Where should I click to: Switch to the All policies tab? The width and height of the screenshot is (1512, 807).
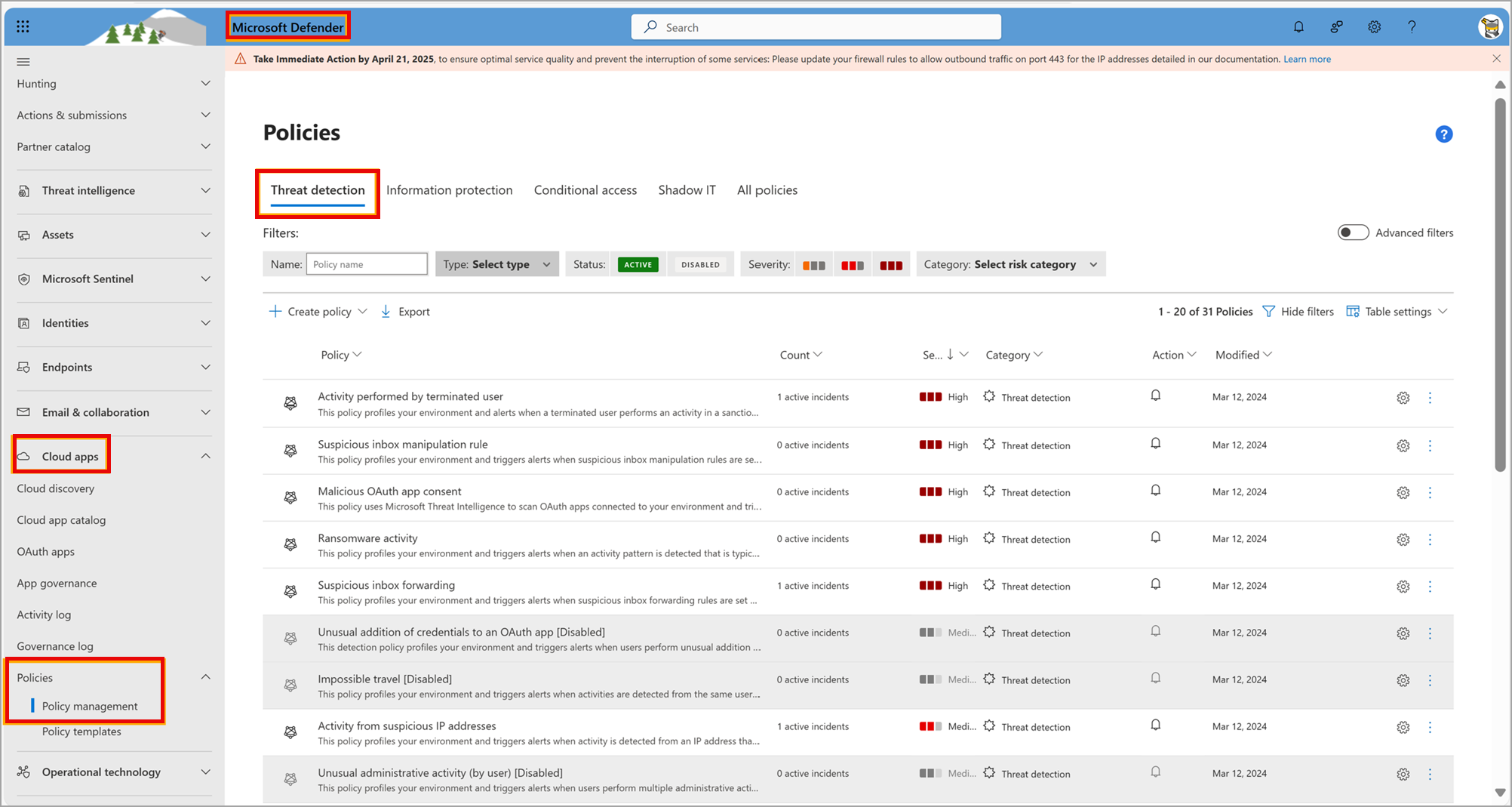(767, 190)
